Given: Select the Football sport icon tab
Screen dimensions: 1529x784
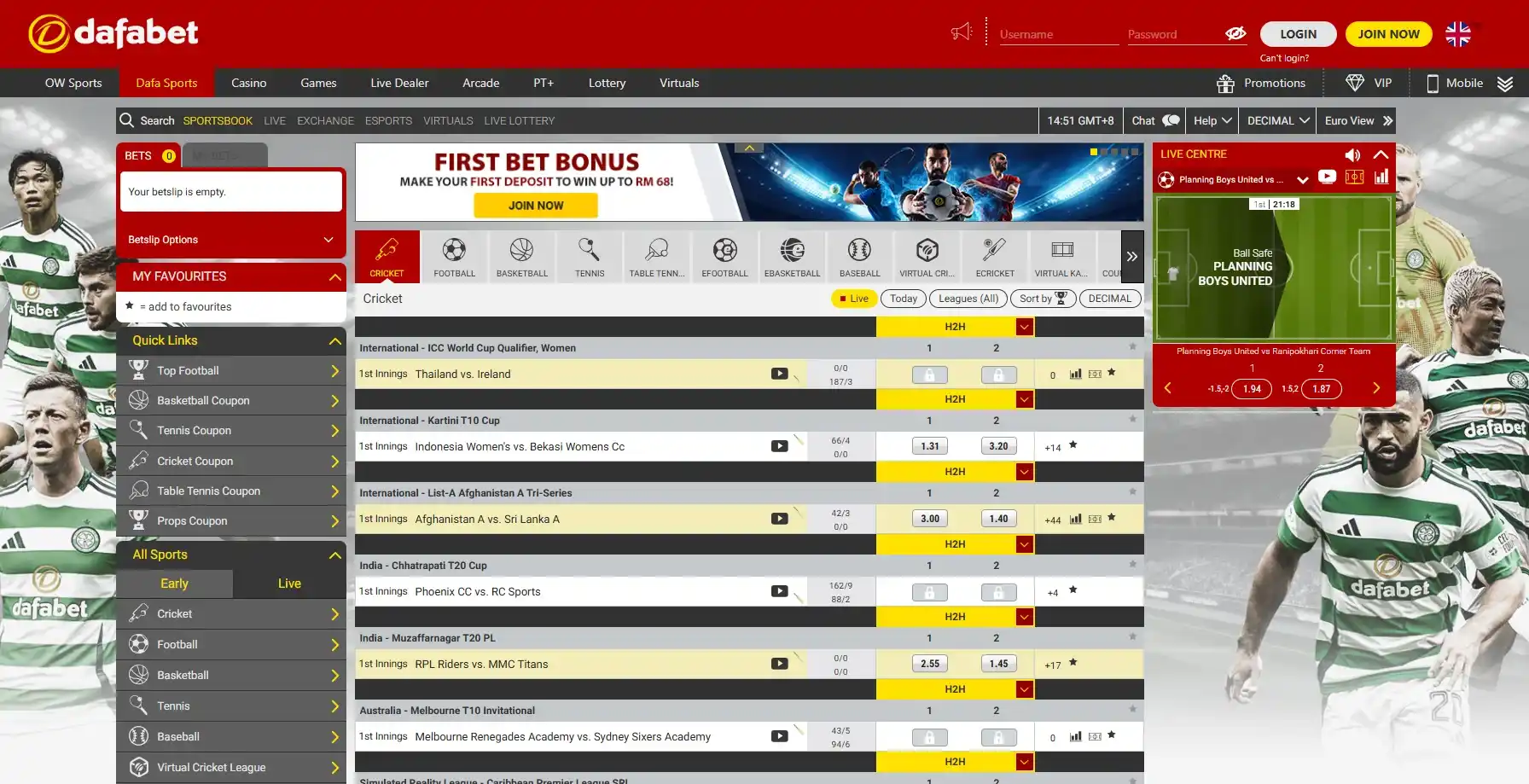Looking at the screenshot, I should (x=454, y=256).
